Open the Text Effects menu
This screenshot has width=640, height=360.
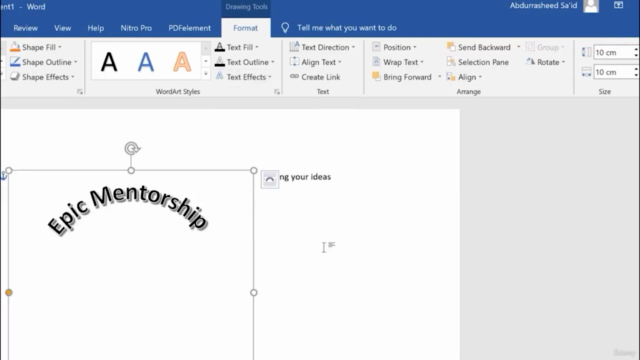(243, 77)
